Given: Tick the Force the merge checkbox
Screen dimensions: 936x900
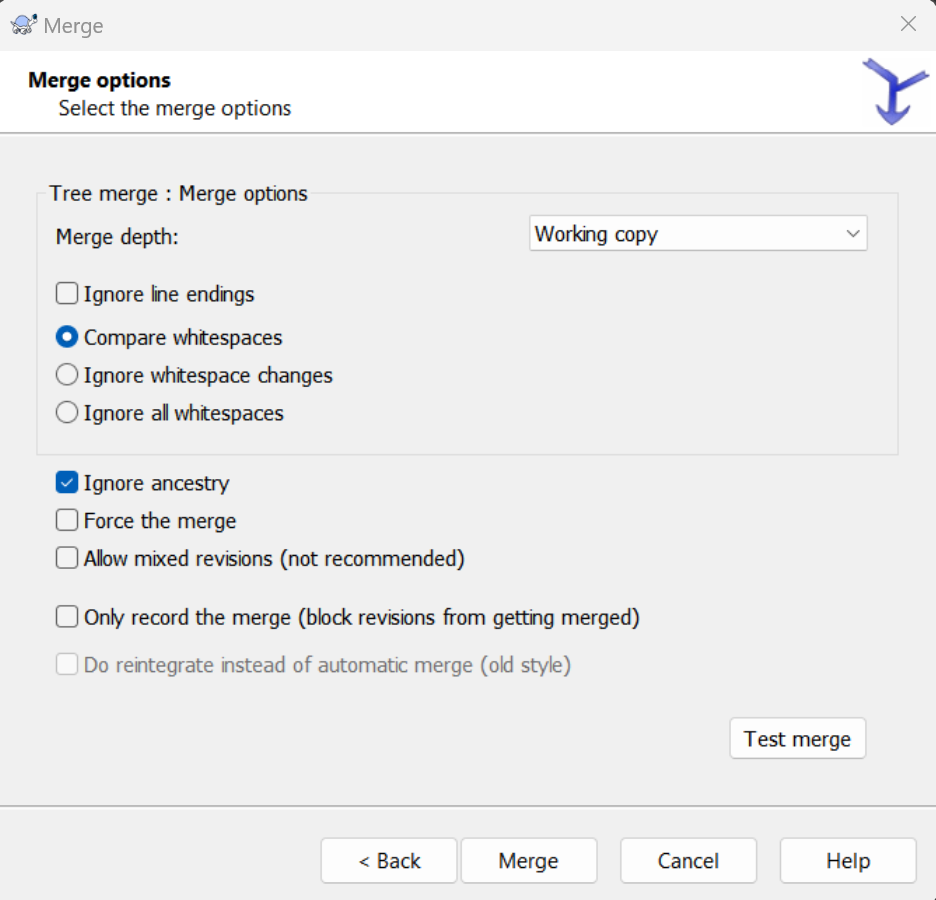Looking at the screenshot, I should point(67,521).
